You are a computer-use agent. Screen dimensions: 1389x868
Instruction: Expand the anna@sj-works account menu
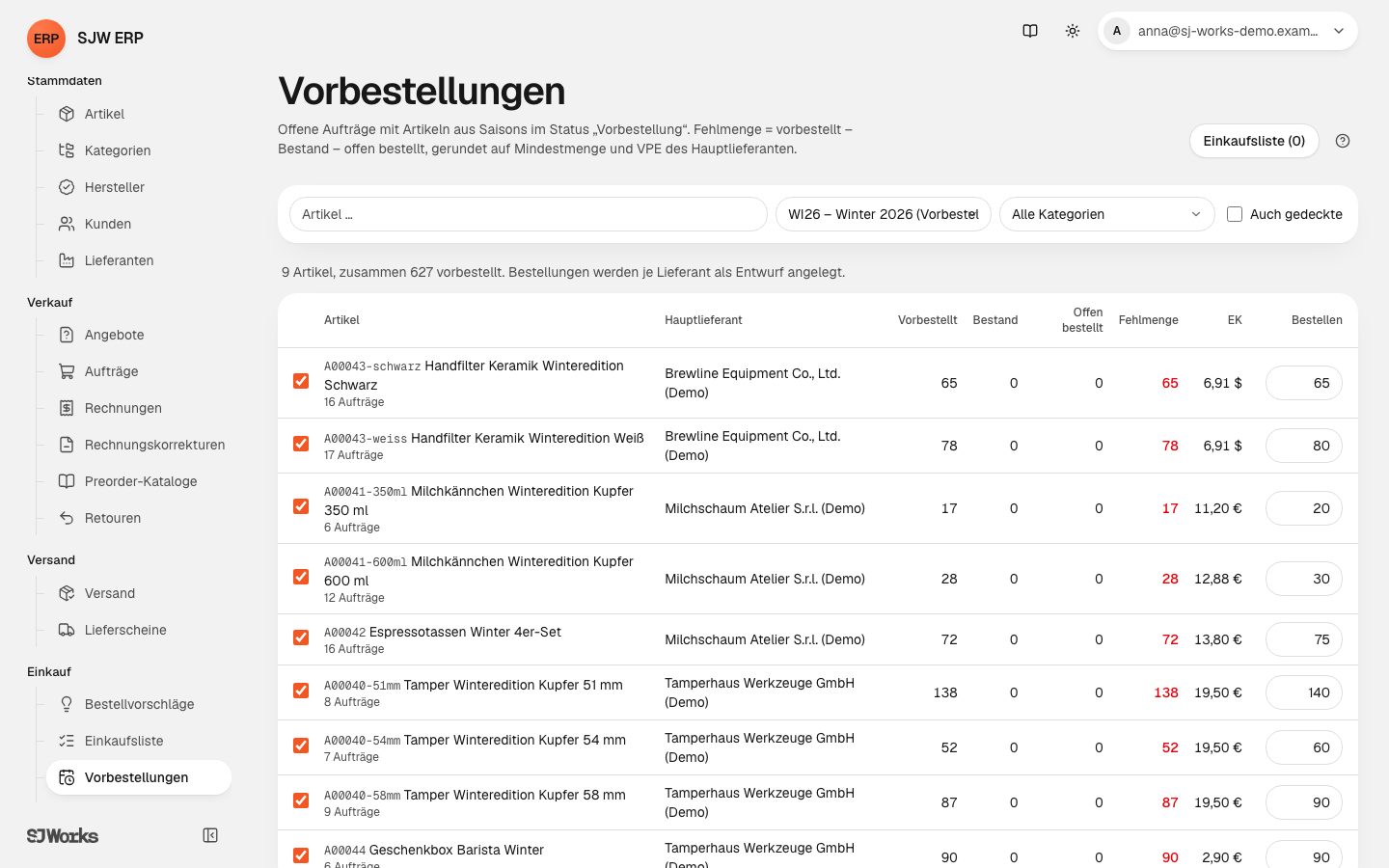1228,31
